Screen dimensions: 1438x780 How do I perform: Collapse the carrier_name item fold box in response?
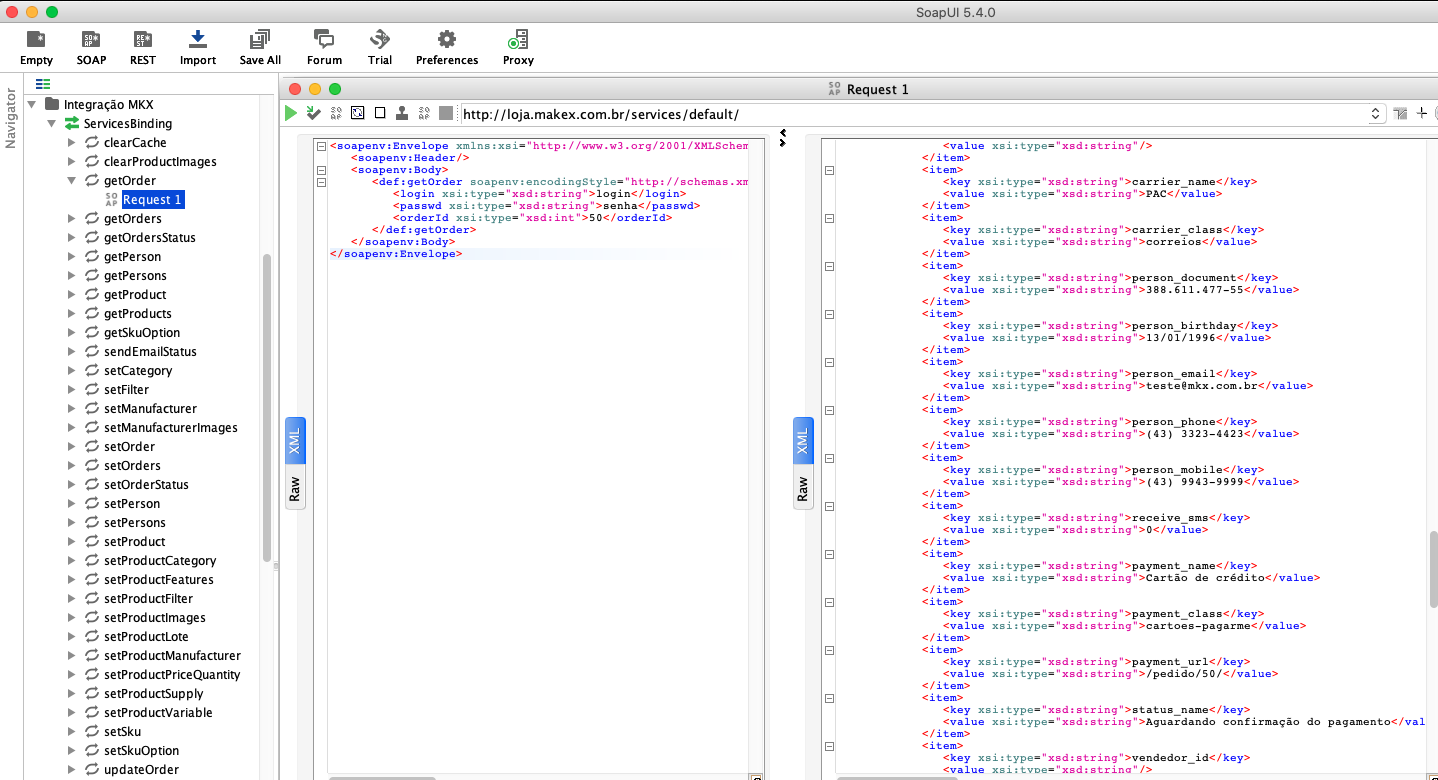click(x=829, y=170)
